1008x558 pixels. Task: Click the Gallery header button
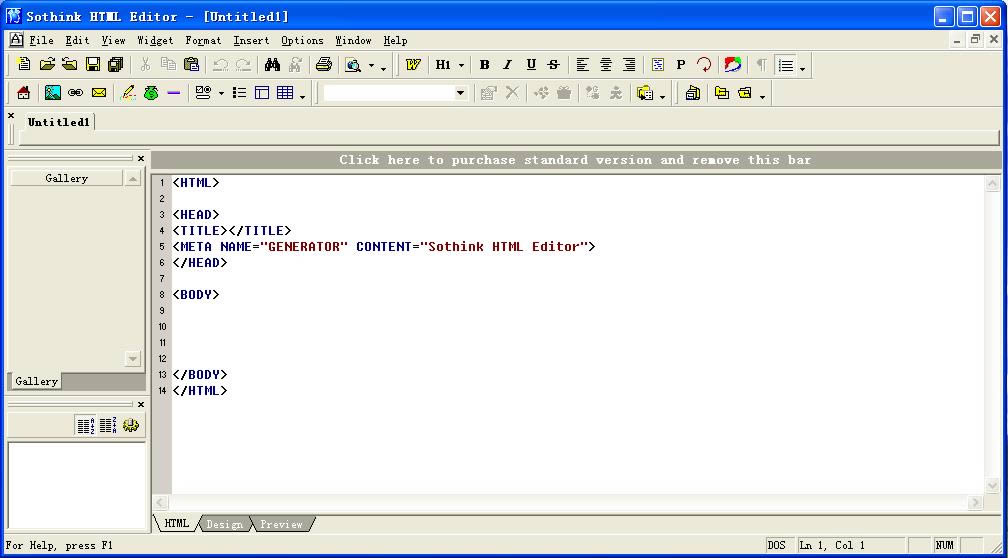pyautogui.click(x=66, y=178)
